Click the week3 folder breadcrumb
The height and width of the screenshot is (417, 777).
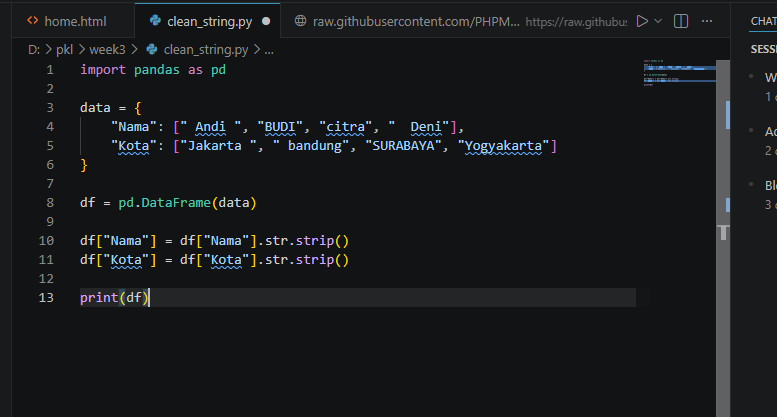tap(108, 50)
